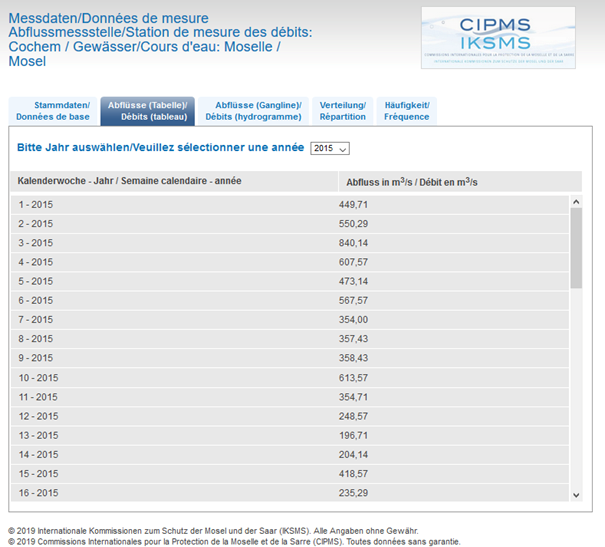Expand the 2015 year dropdown
This screenshot has width=605, height=547.
(329, 148)
